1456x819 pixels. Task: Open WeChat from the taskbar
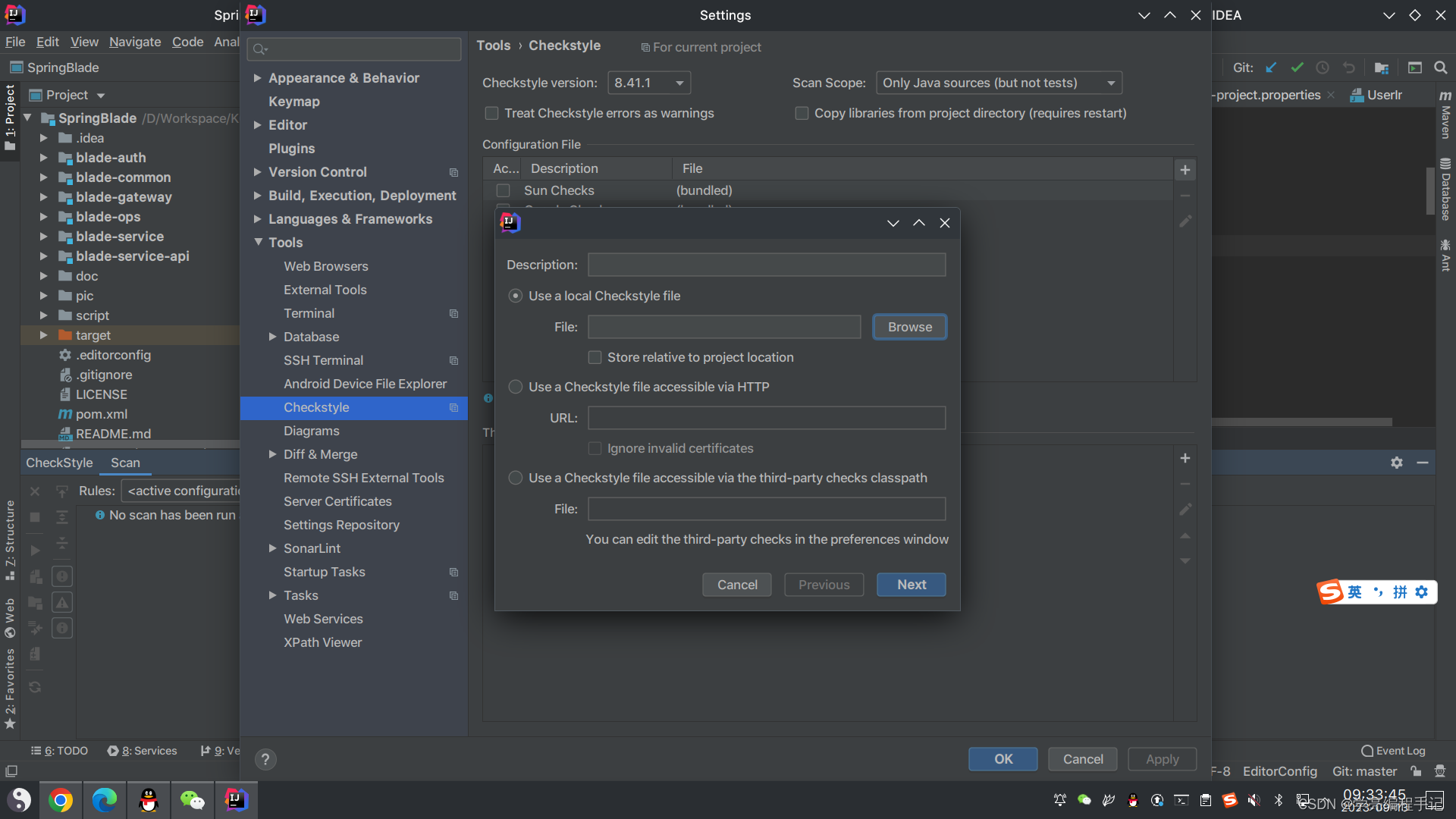tap(193, 800)
